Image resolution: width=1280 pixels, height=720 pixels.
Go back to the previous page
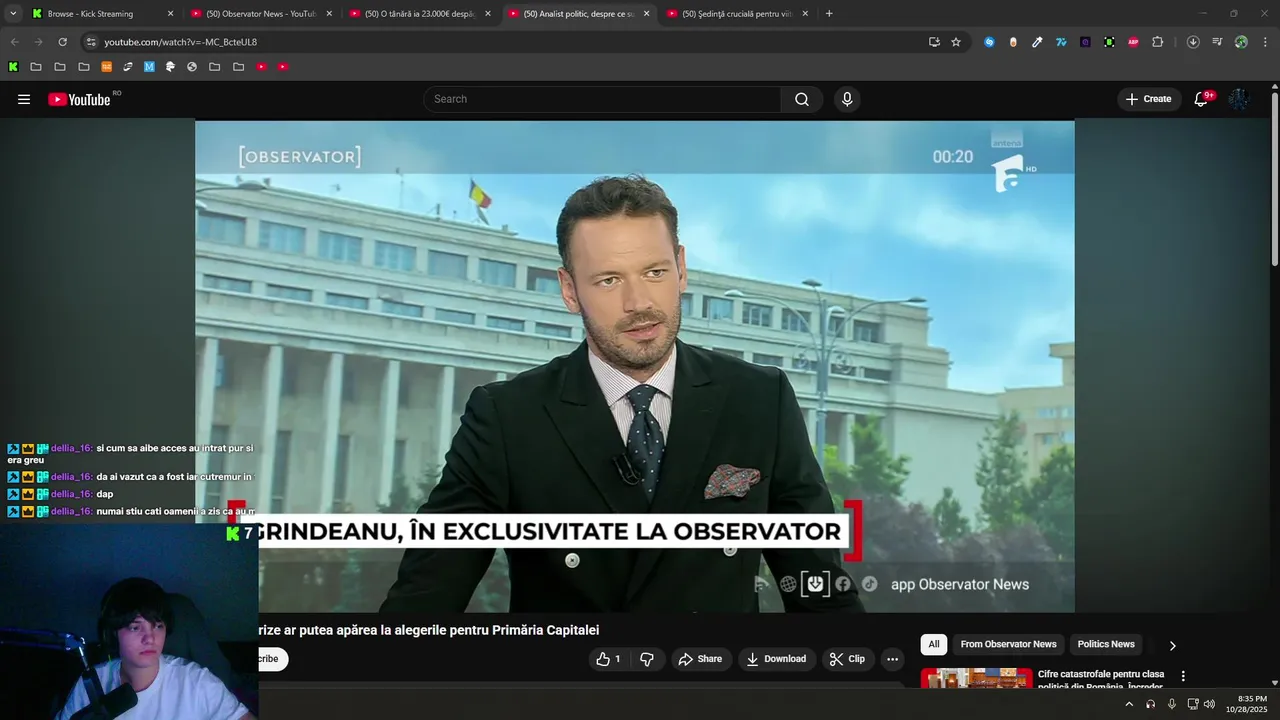coord(14,42)
